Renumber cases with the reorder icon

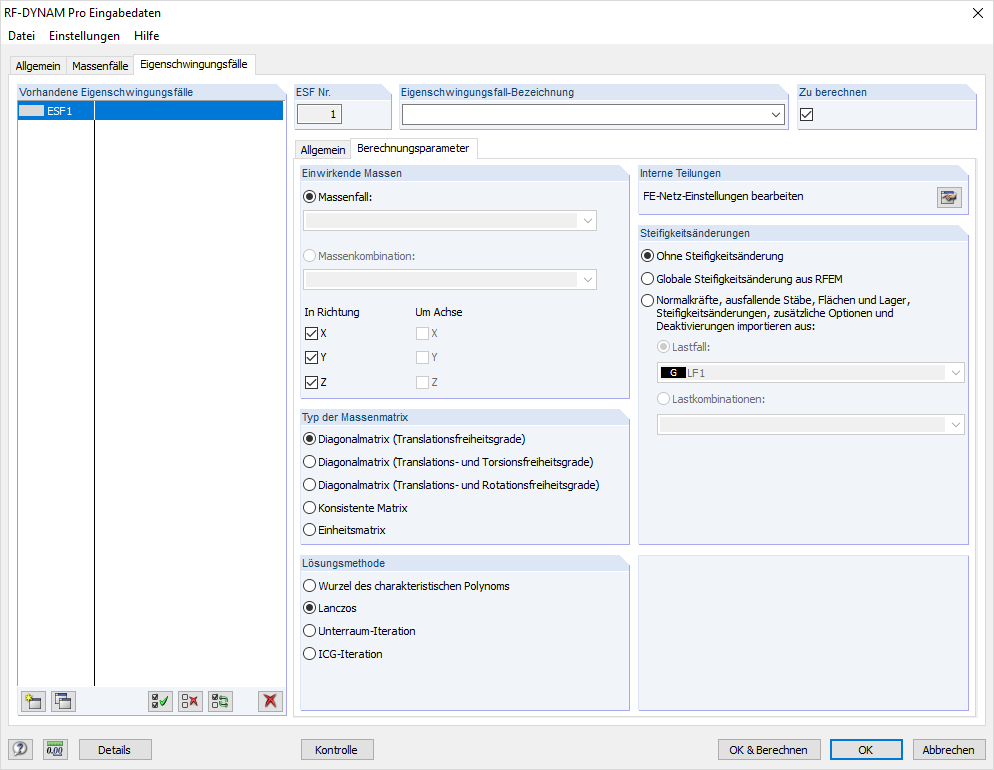pos(220,701)
